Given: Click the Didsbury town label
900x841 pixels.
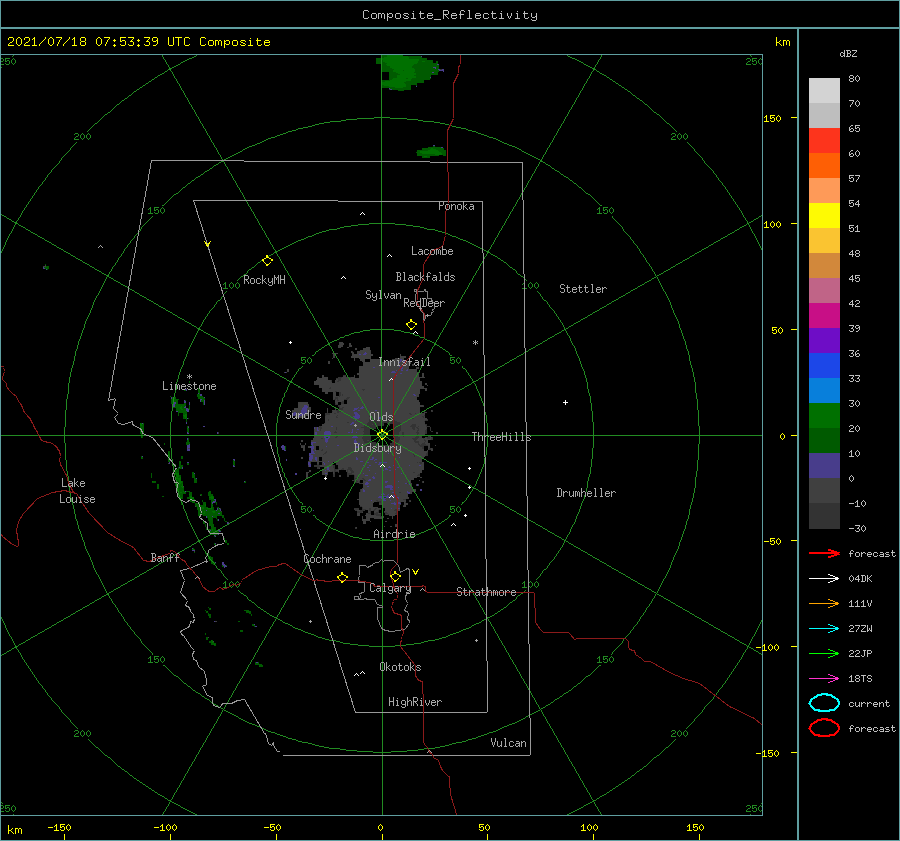Looking at the screenshot, I should coord(377,448).
